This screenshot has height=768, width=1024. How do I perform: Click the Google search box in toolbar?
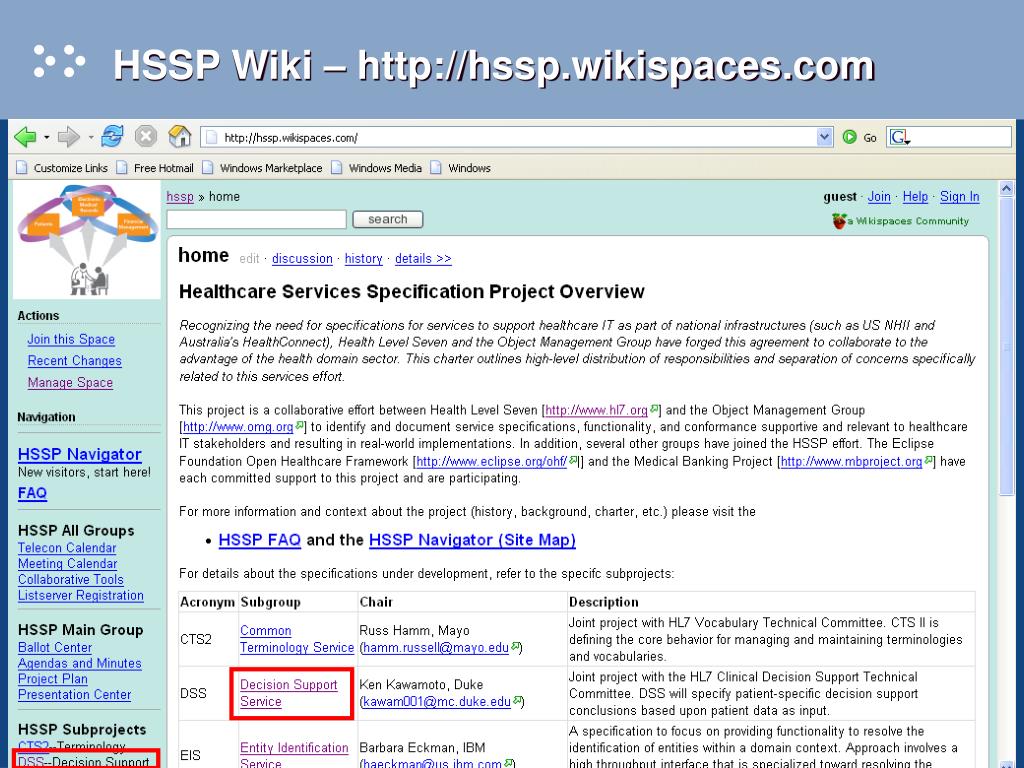tap(949, 137)
